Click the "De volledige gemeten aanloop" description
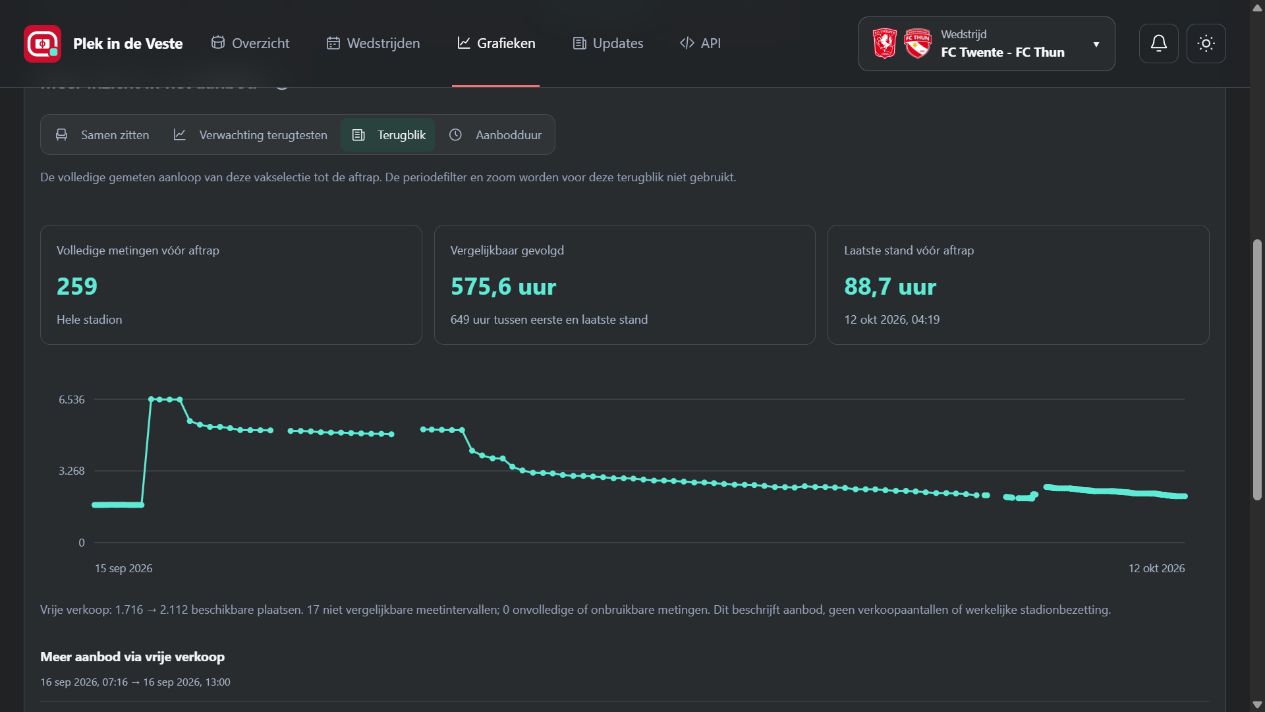The height and width of the screenshot is (712, 1265). [388, 177]
